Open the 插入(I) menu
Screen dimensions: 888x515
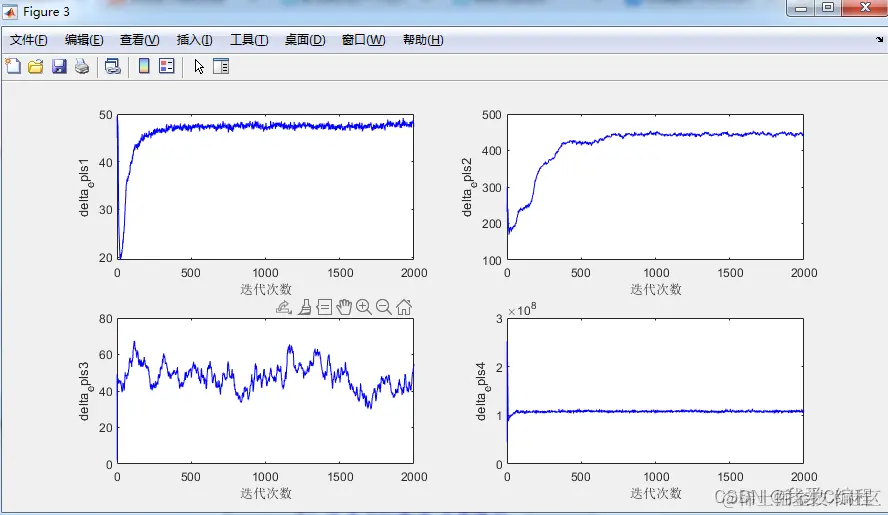coord(194,40)
